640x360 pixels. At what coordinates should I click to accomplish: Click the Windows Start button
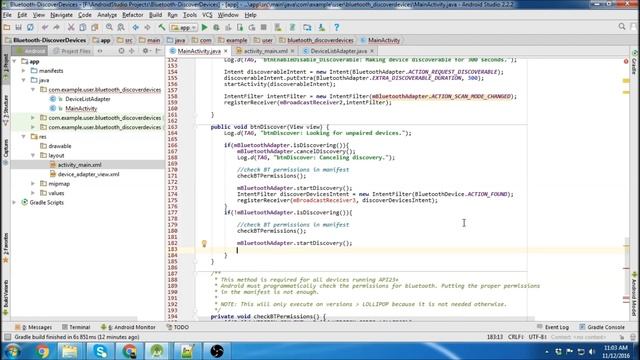pos(12,351)
